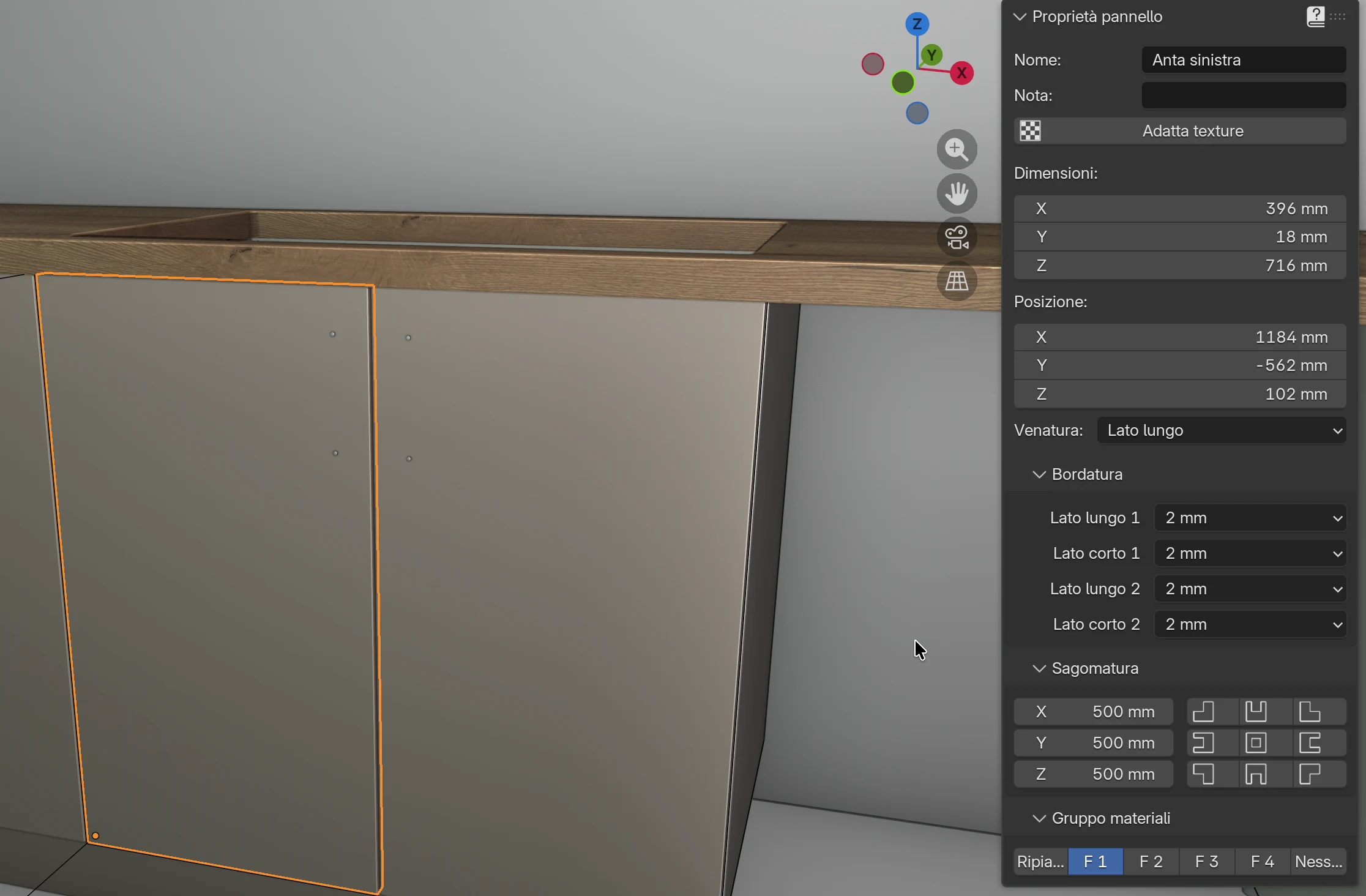Click Posizione Y -562 mm field
This screenshot has width=1366, height=896.
1180,365
